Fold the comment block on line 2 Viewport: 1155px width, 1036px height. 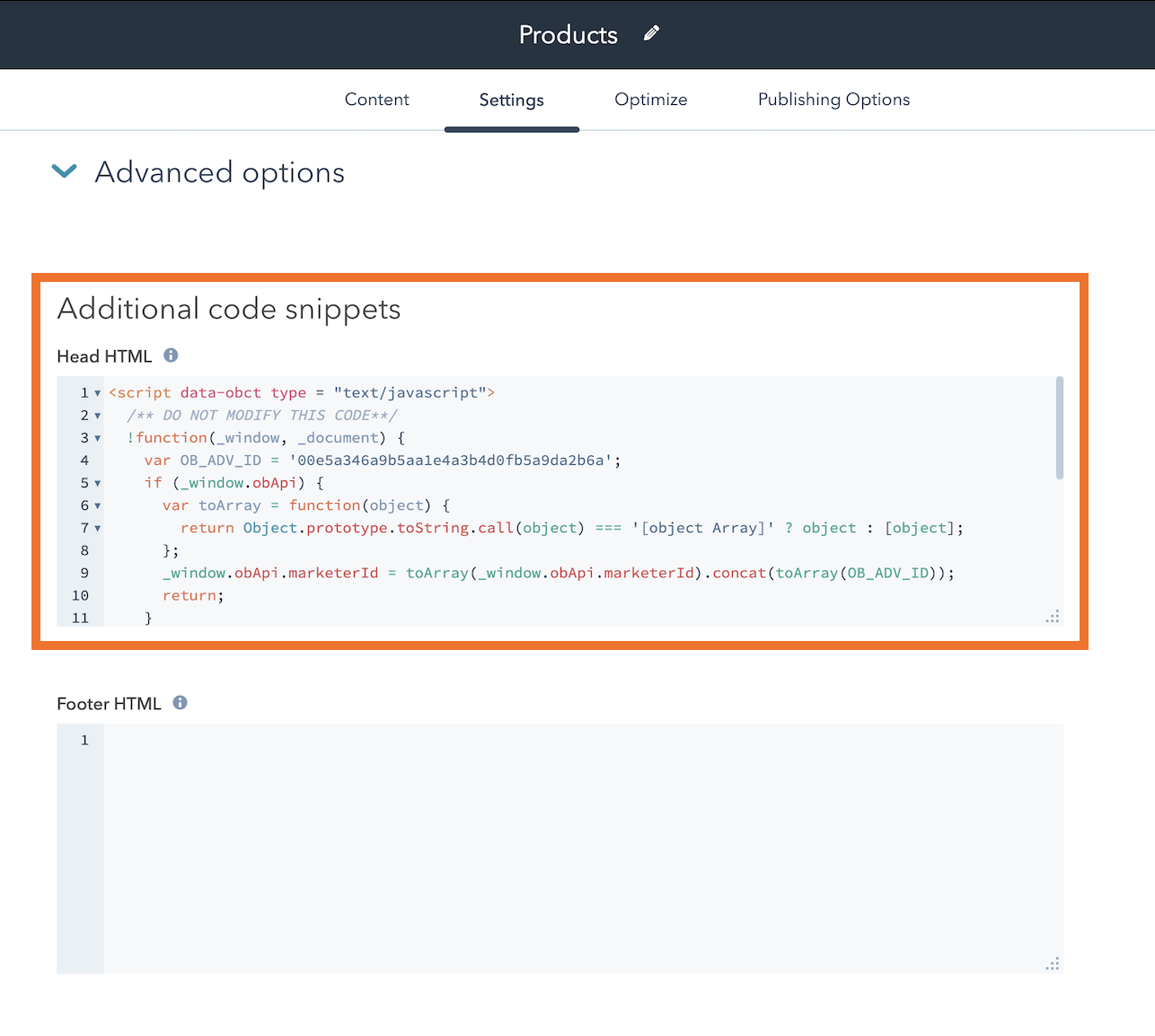coord(98,416)
